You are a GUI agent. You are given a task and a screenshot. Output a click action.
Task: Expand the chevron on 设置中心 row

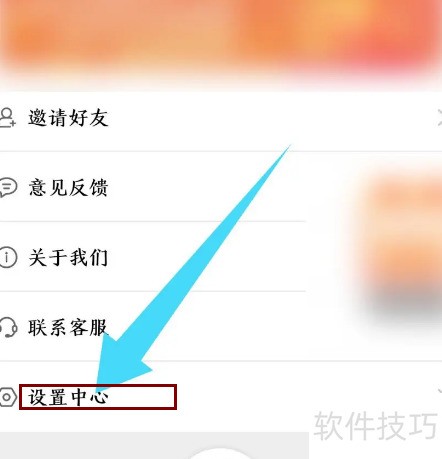[x=439, y=391]
